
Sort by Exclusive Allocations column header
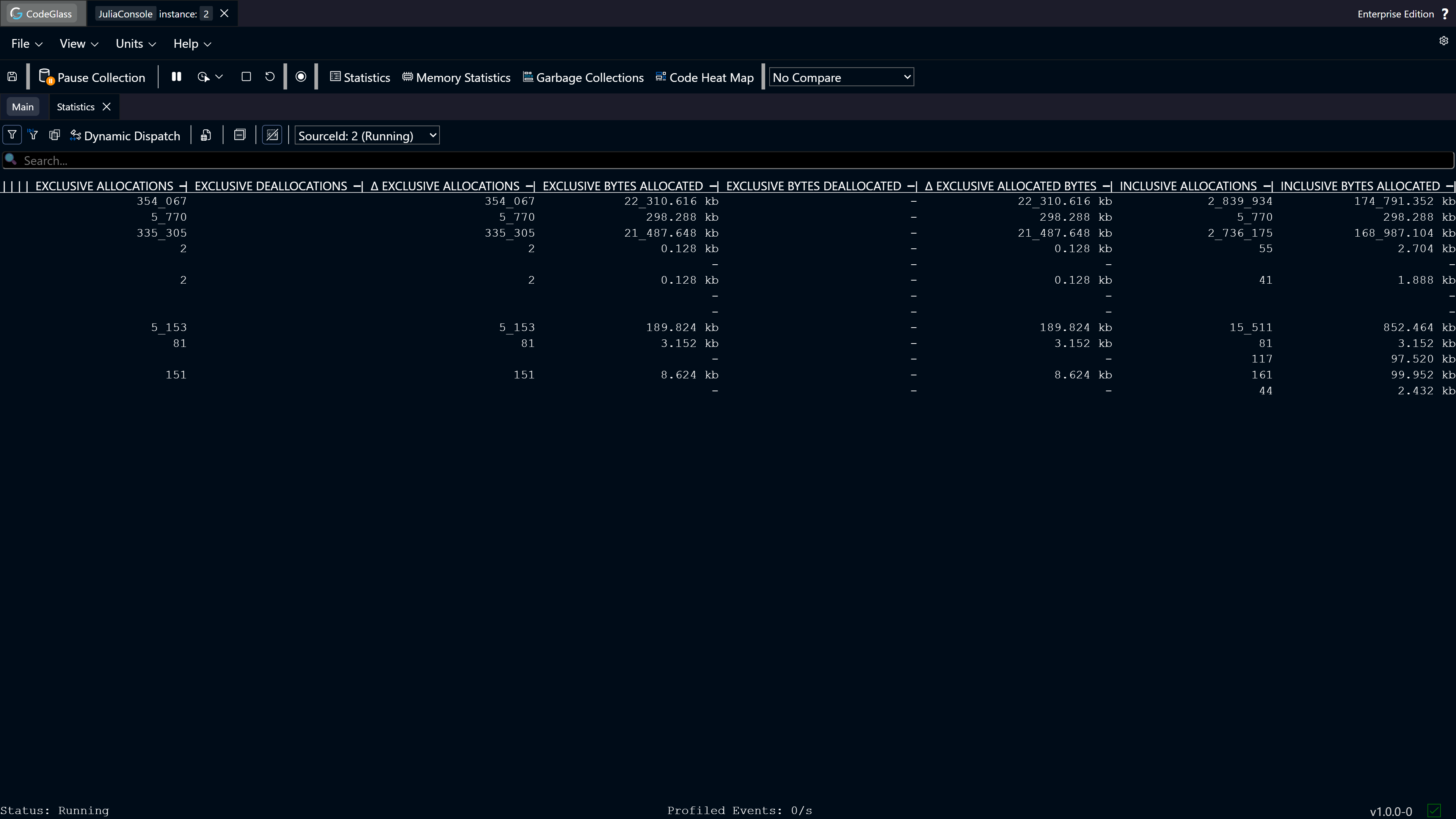(x=104, y=186)
